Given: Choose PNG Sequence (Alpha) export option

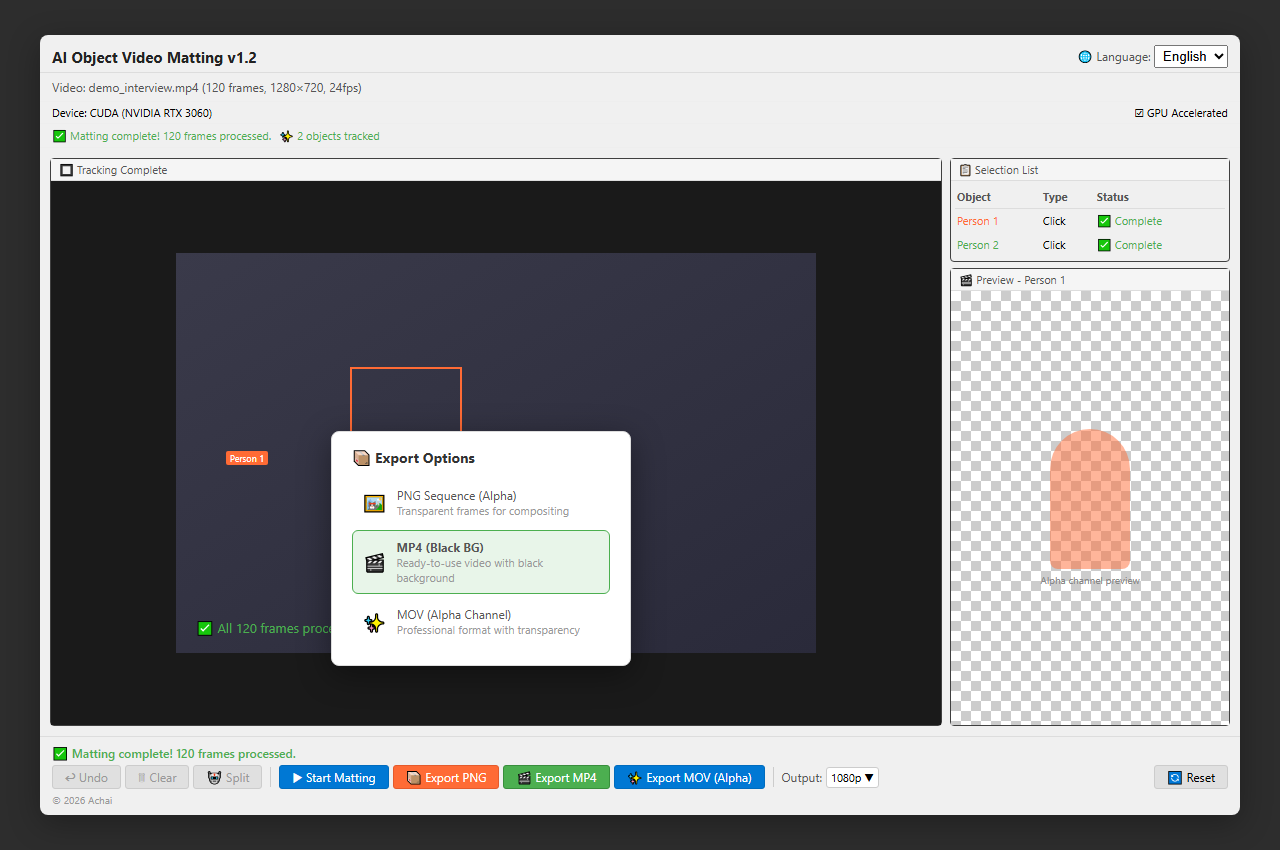Looking at the screenshot, I should pos(481,503).
